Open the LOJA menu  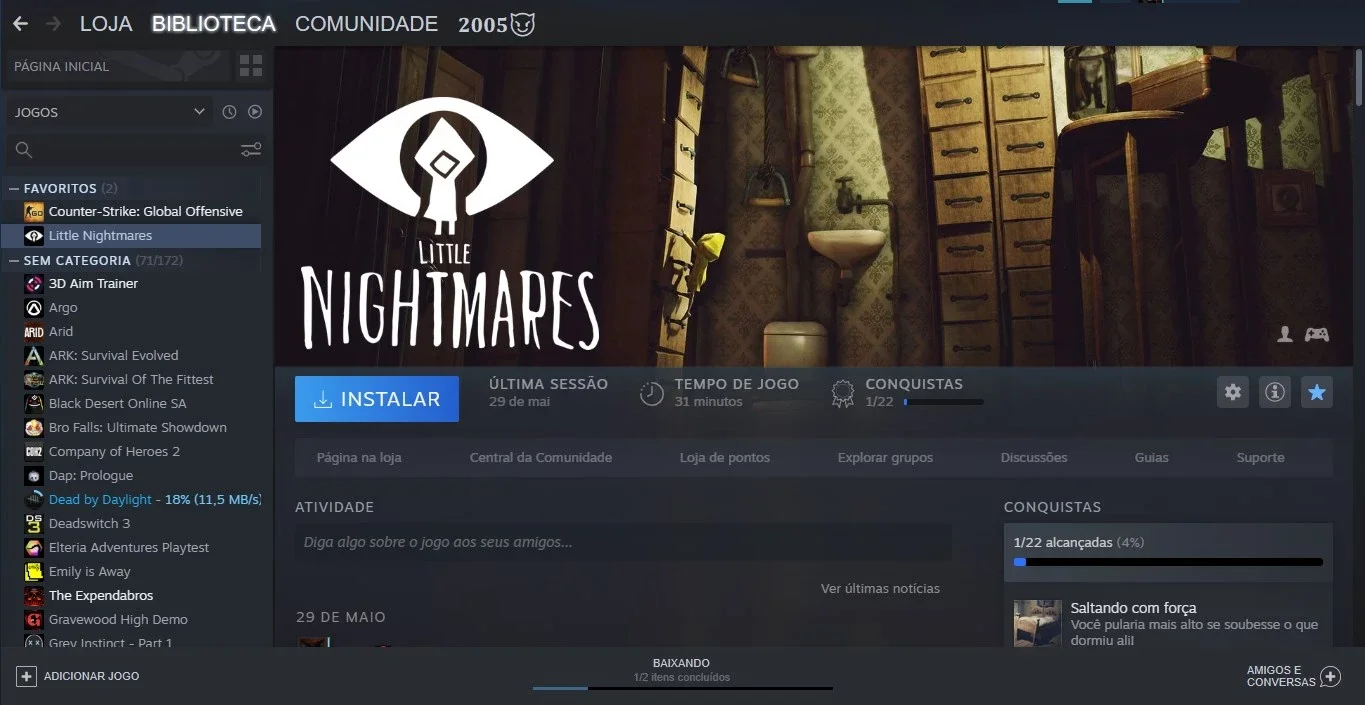tap(106, 24)
